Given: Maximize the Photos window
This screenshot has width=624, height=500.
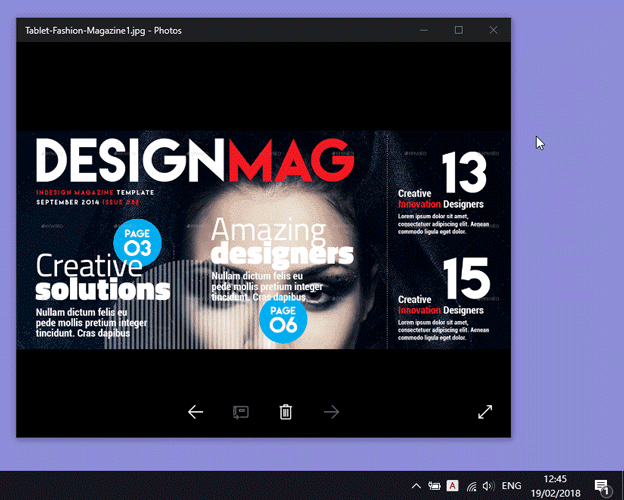Looking at the screenshot, I should (458, 30).
